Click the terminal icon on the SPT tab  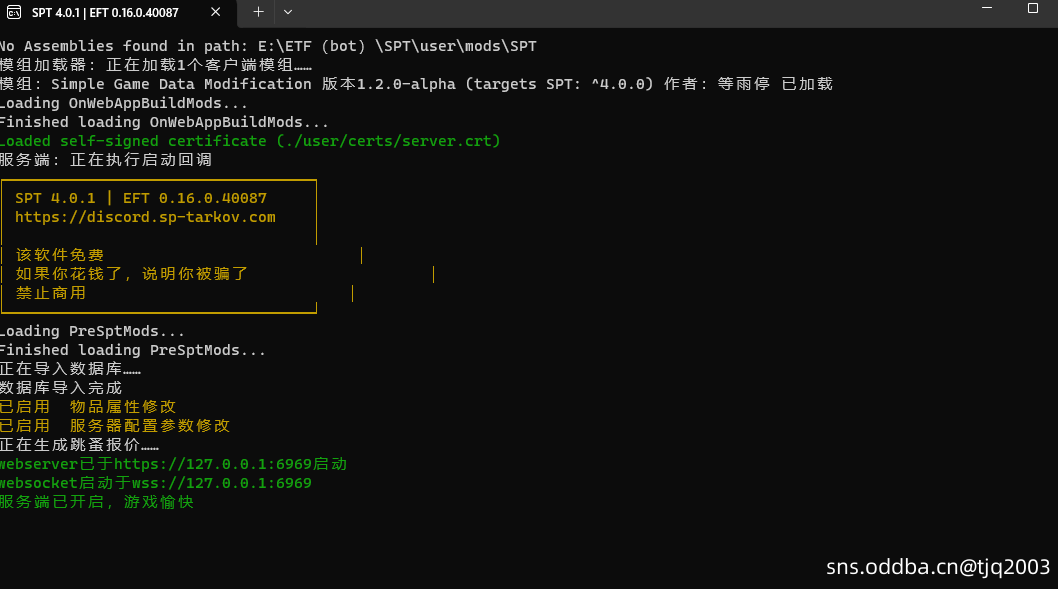coord(14,12)
